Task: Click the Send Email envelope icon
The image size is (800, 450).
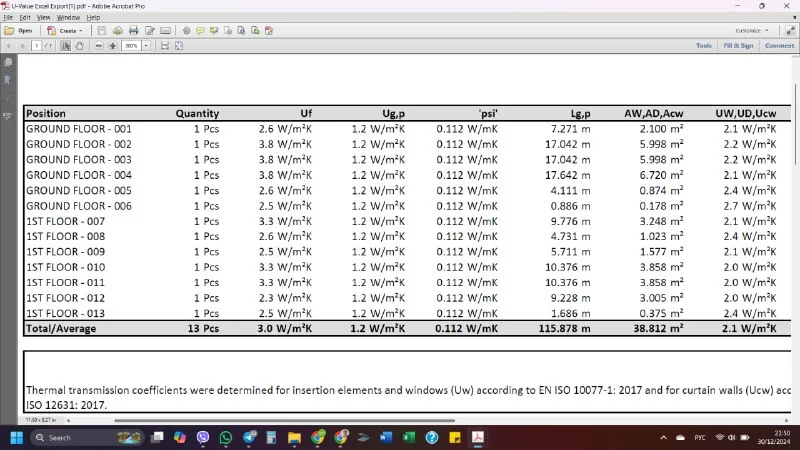Action: click(164, 31)
